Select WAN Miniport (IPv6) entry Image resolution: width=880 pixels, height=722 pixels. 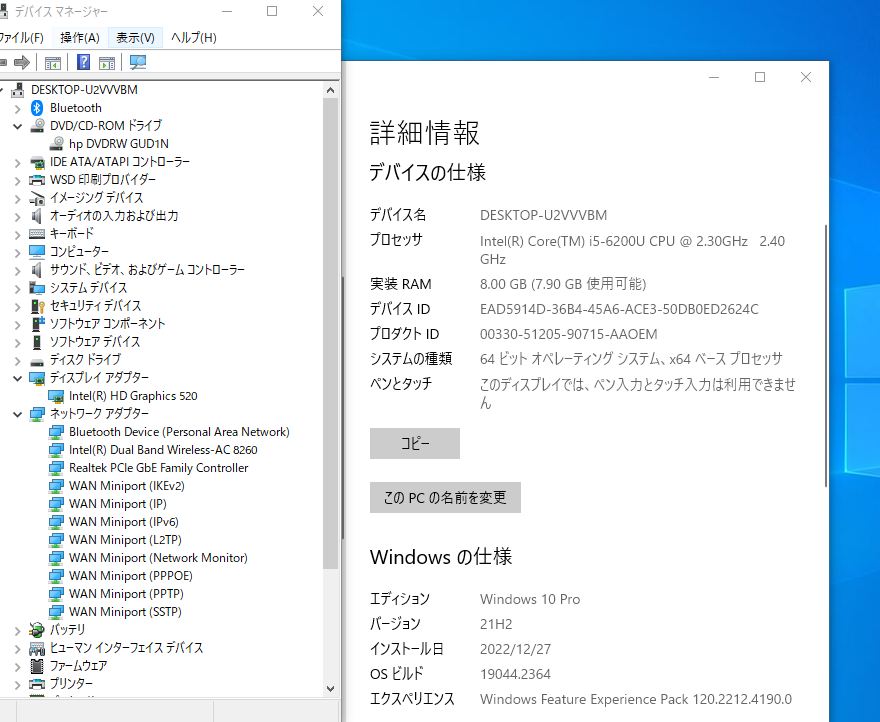click(123, 522)
